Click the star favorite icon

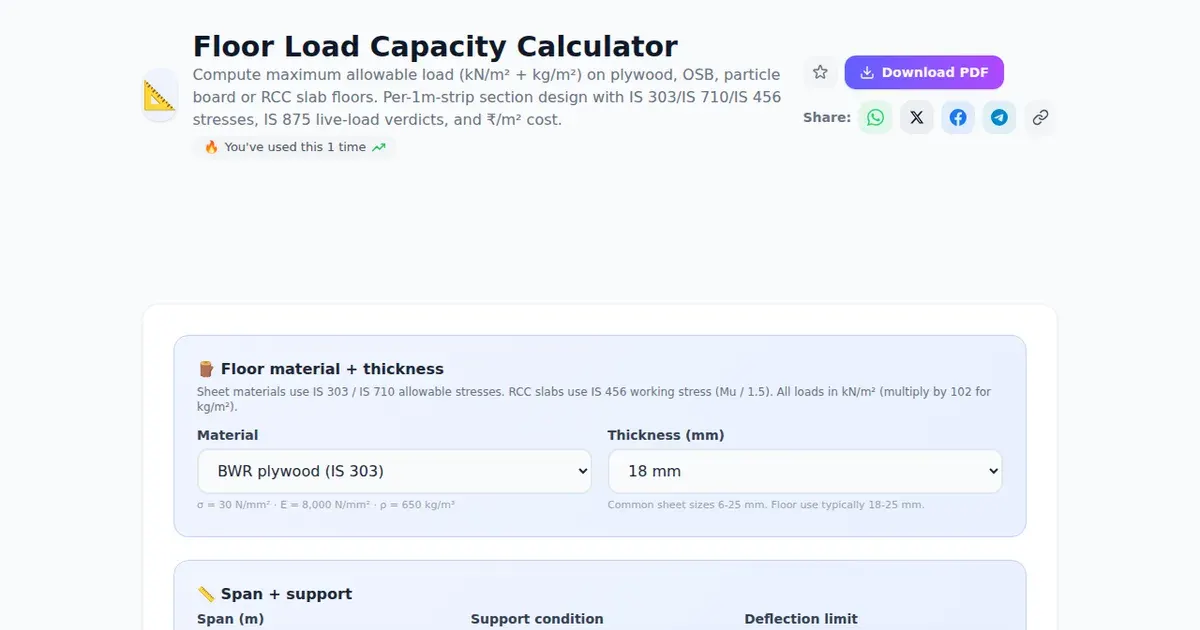[x=820, y=72]
